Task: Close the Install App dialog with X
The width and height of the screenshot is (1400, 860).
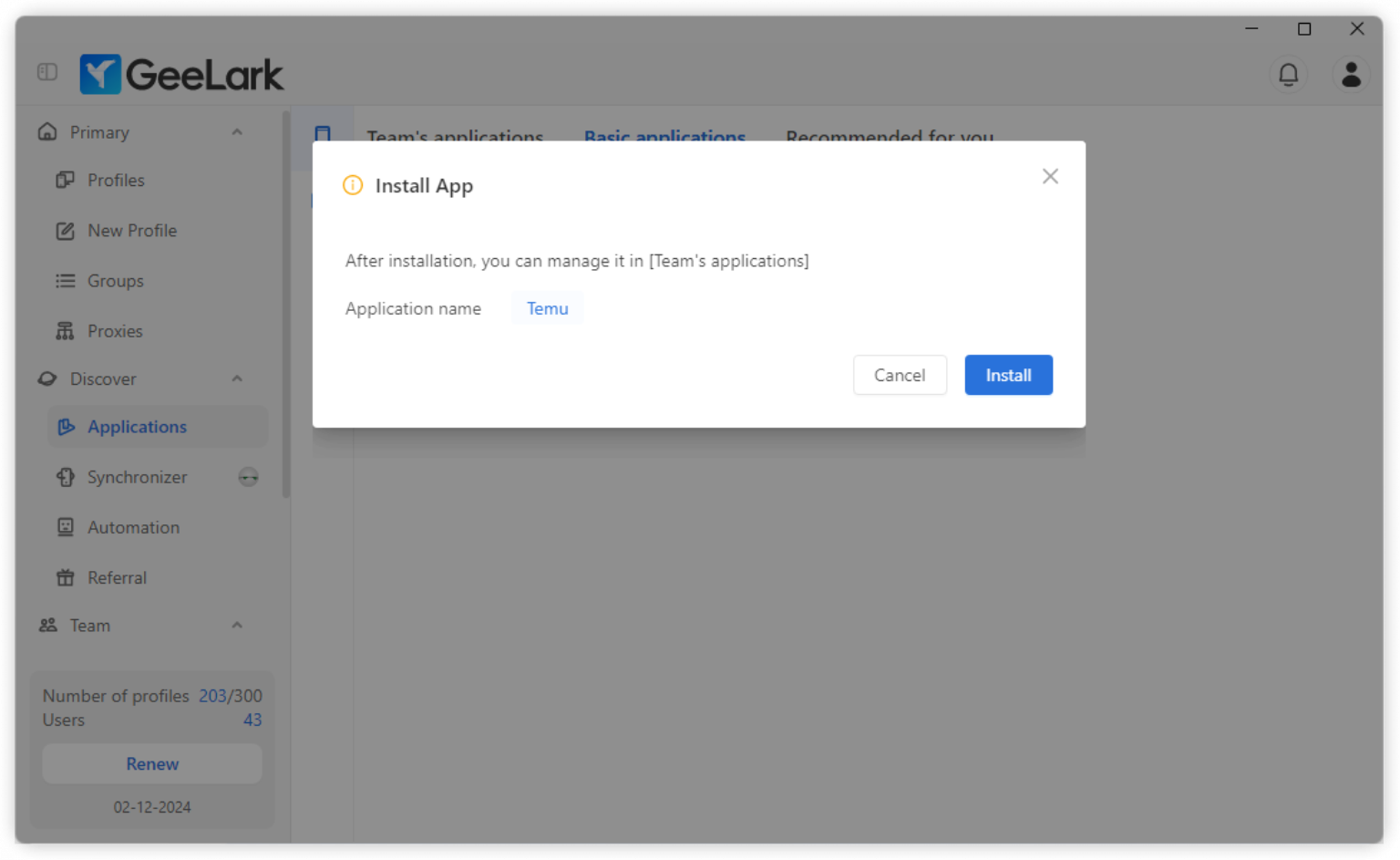Action: click(1050, 176)
